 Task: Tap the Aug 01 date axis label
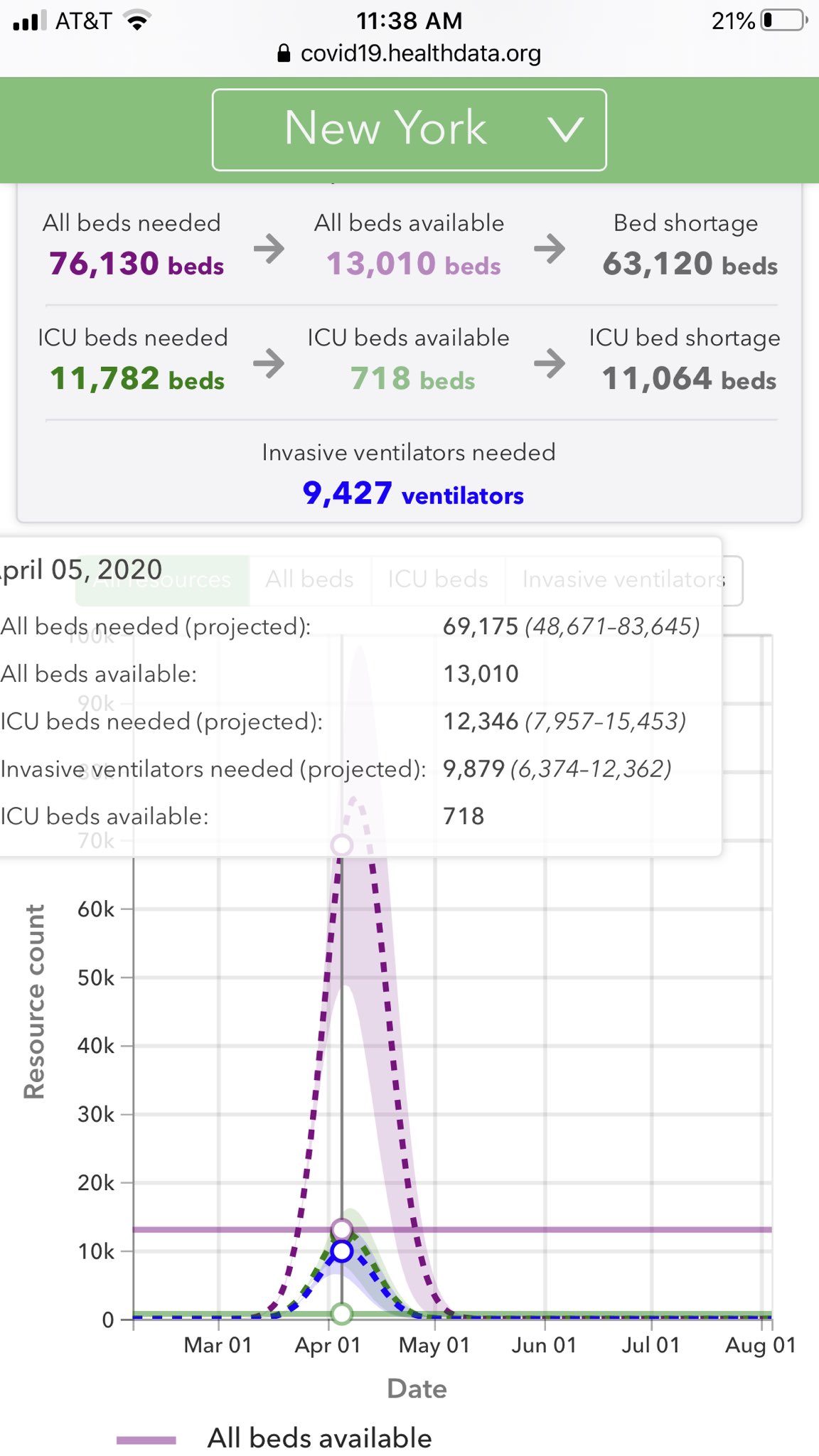pos(761,1345)
